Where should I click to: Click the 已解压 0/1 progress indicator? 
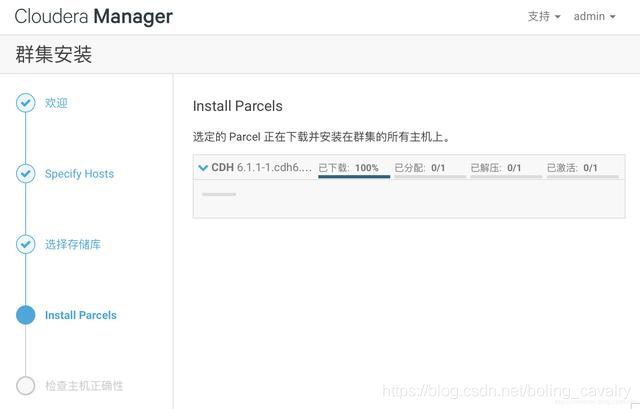[x=506, y=170]
